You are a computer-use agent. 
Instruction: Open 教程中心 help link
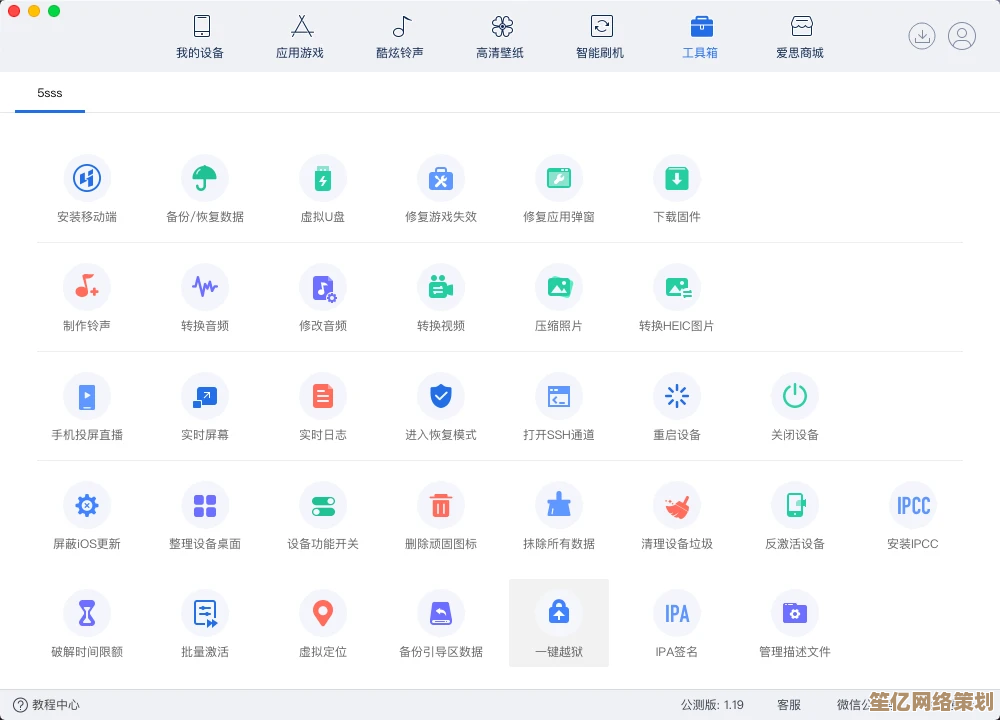[47, 705]
